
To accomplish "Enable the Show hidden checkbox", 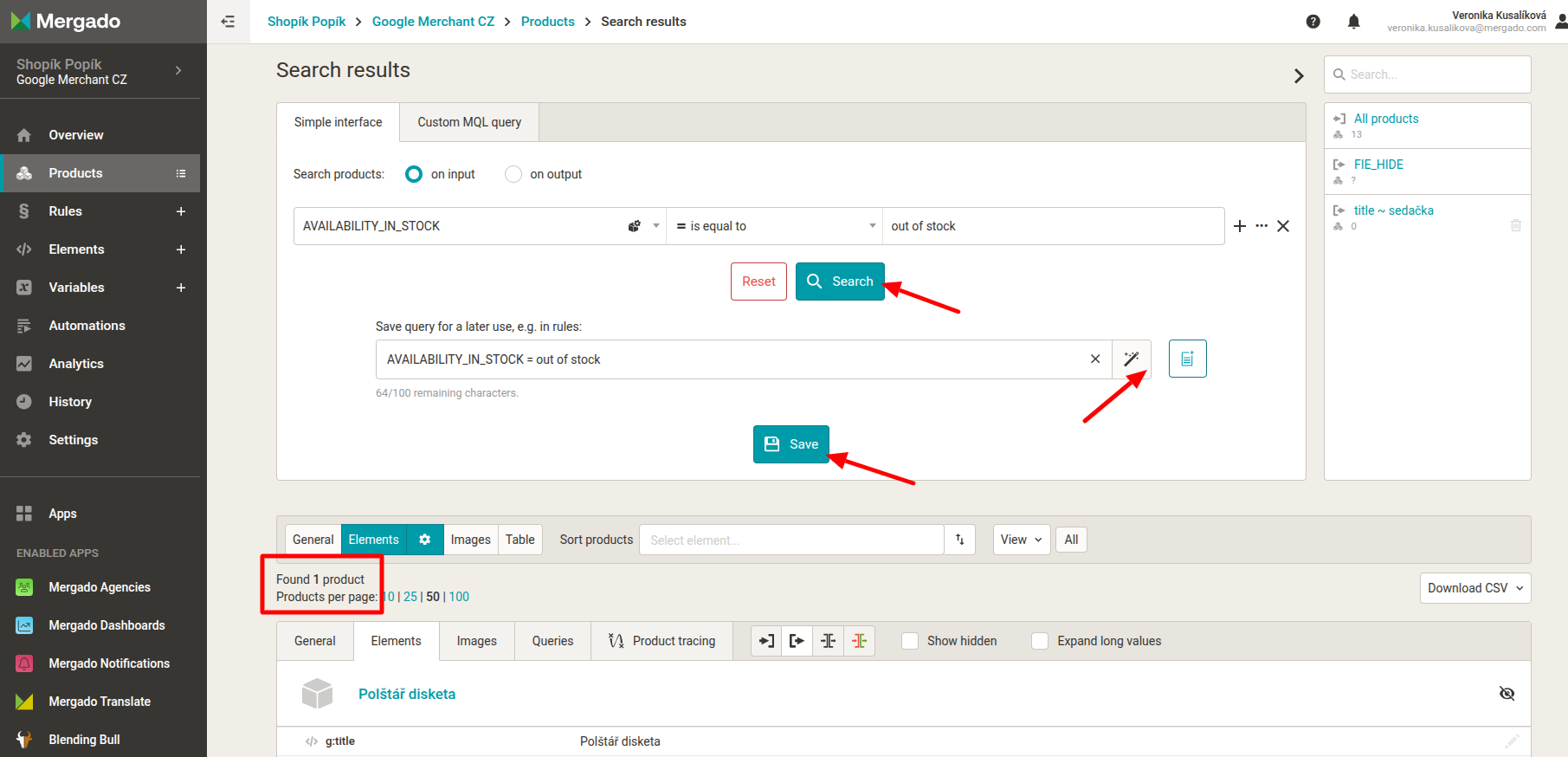I will [910, 641].
